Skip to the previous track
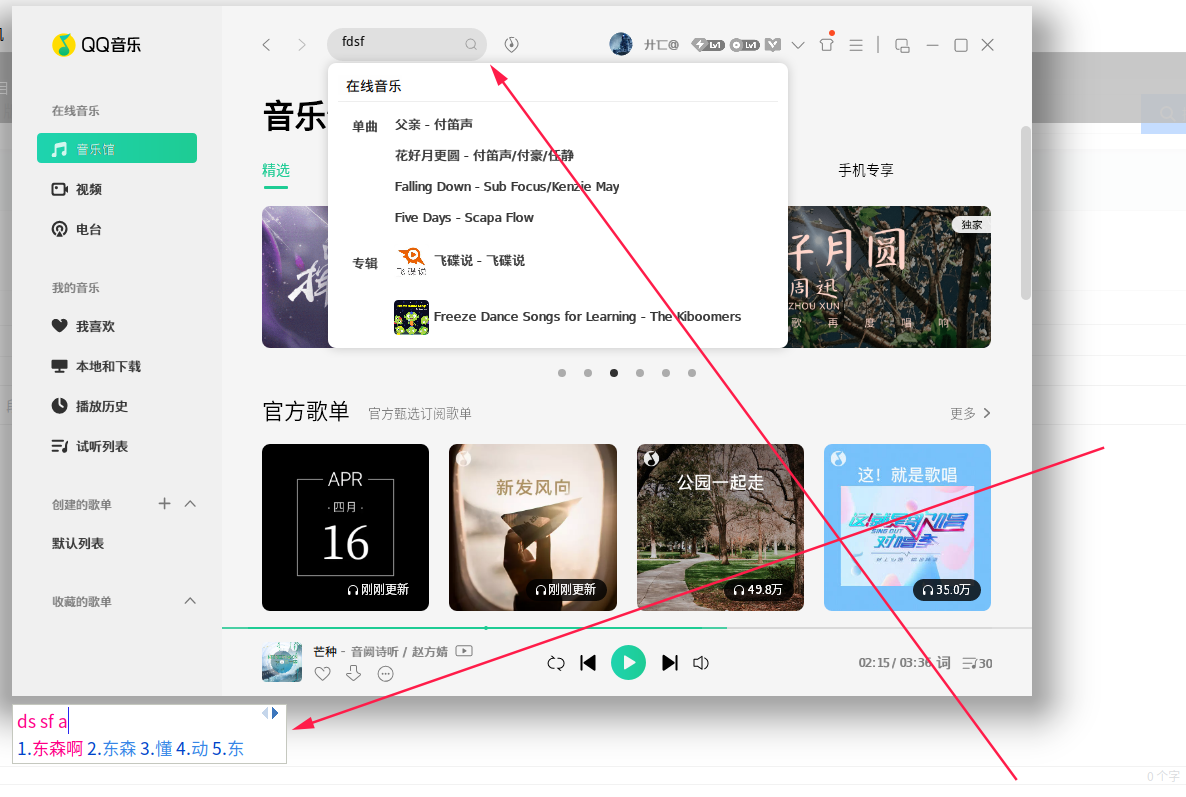 [x=588, y=663]
